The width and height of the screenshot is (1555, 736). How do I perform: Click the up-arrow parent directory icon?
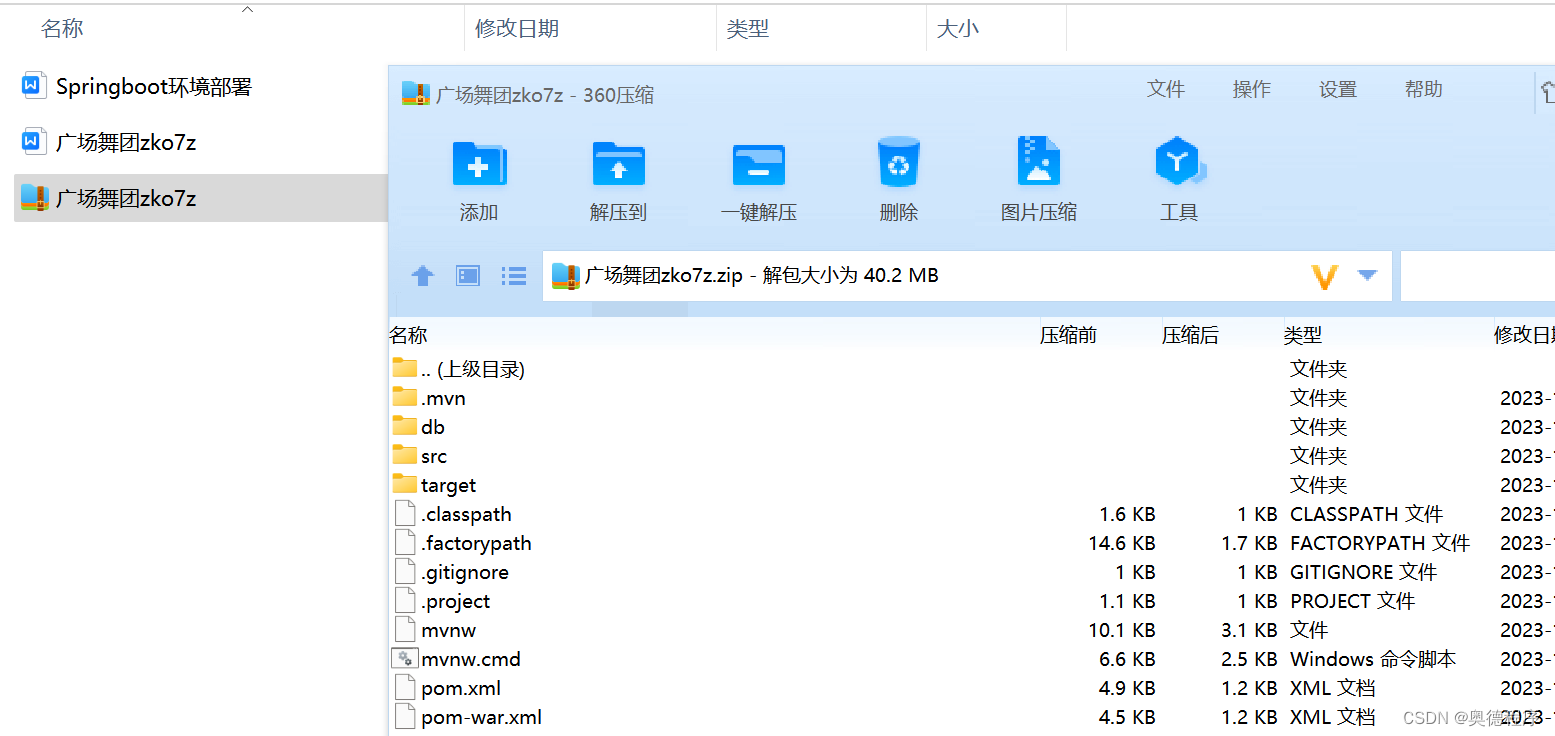point(421,276)
